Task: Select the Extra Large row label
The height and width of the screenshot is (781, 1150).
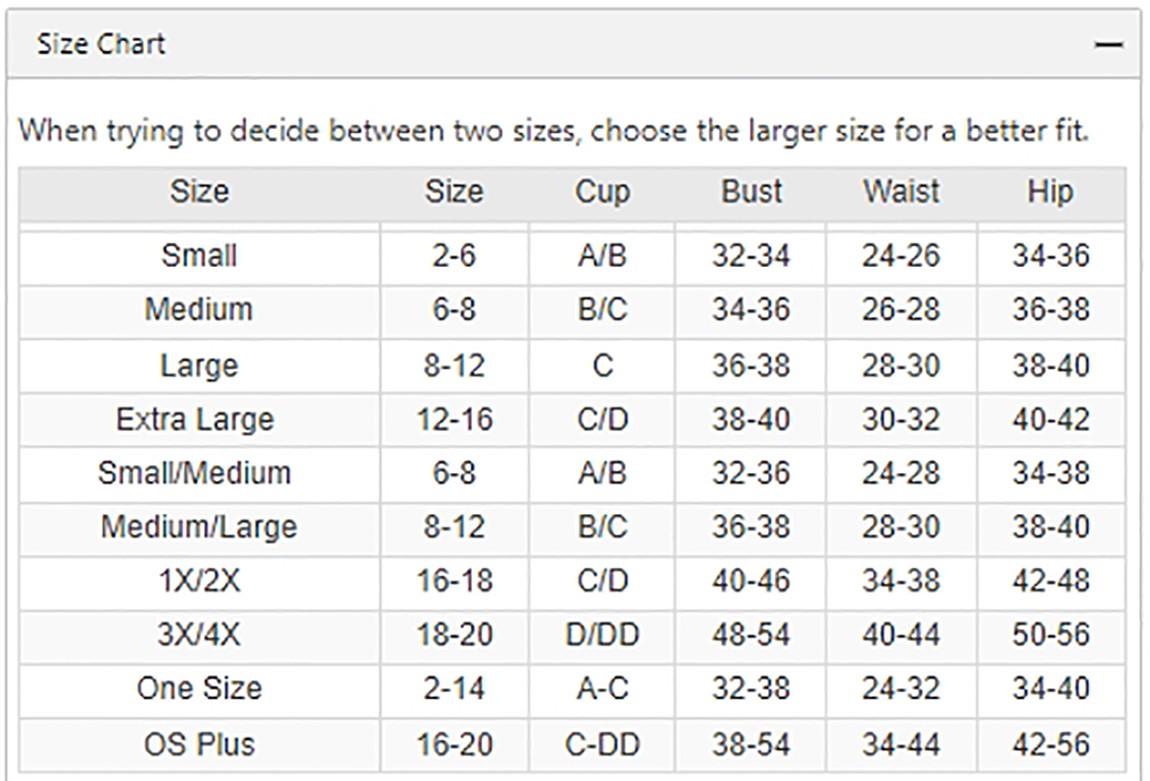Action: point(194,419)
